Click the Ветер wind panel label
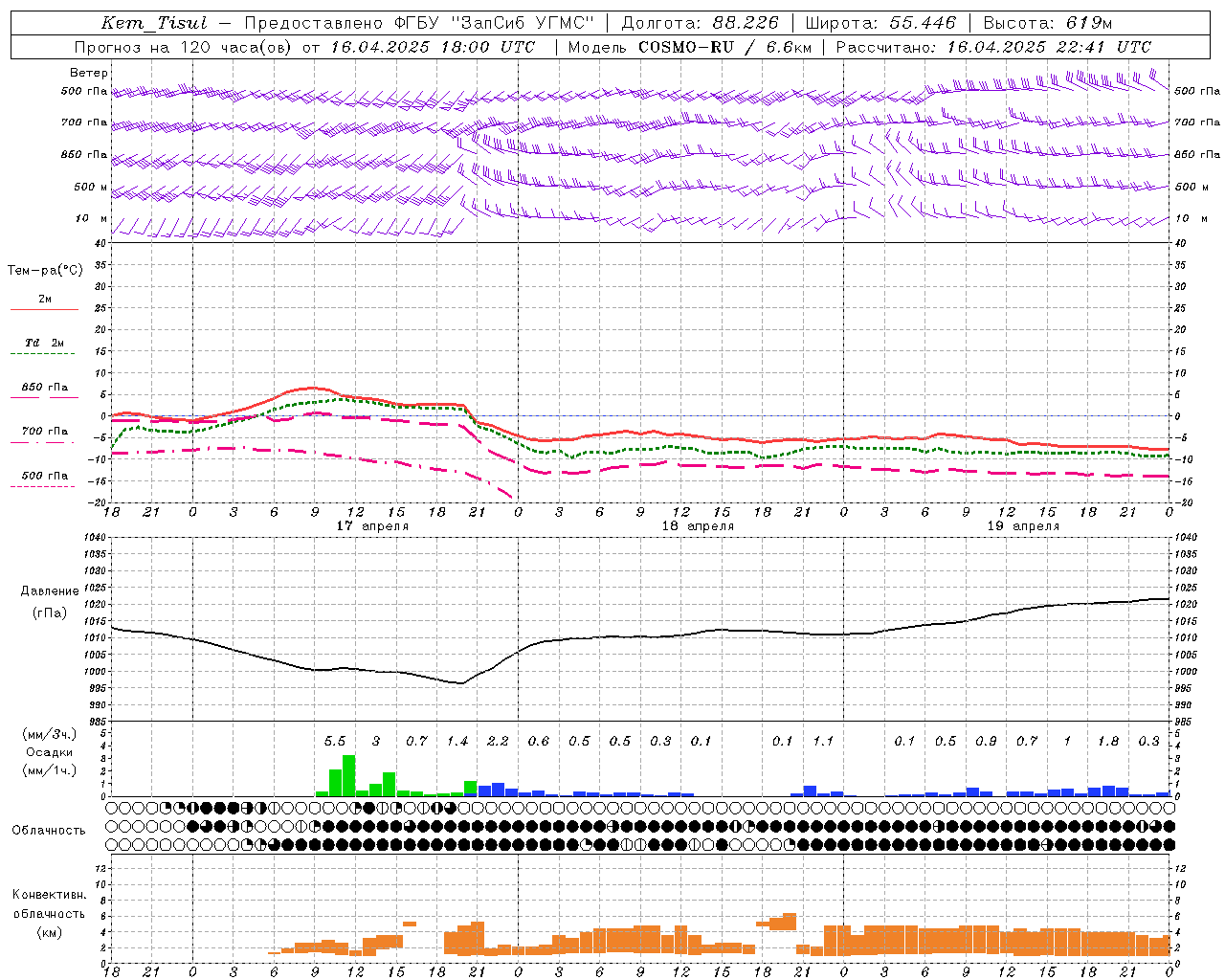1225x980 pixels. (x=88, y=73)
